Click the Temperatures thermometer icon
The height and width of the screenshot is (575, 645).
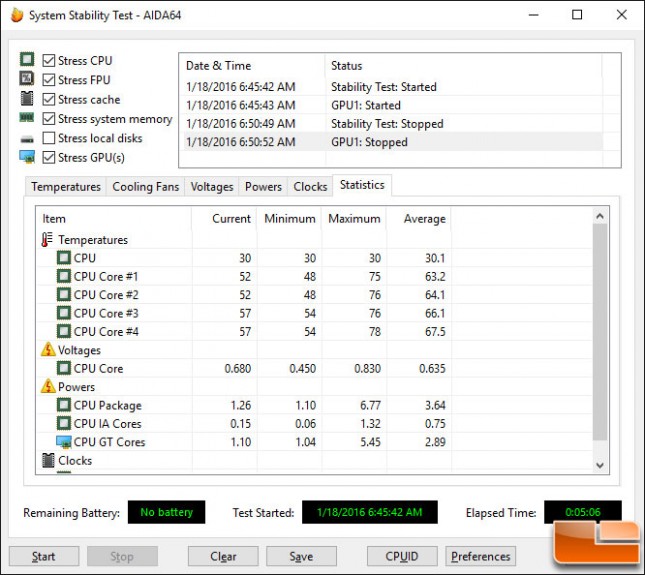coord(47,239)
